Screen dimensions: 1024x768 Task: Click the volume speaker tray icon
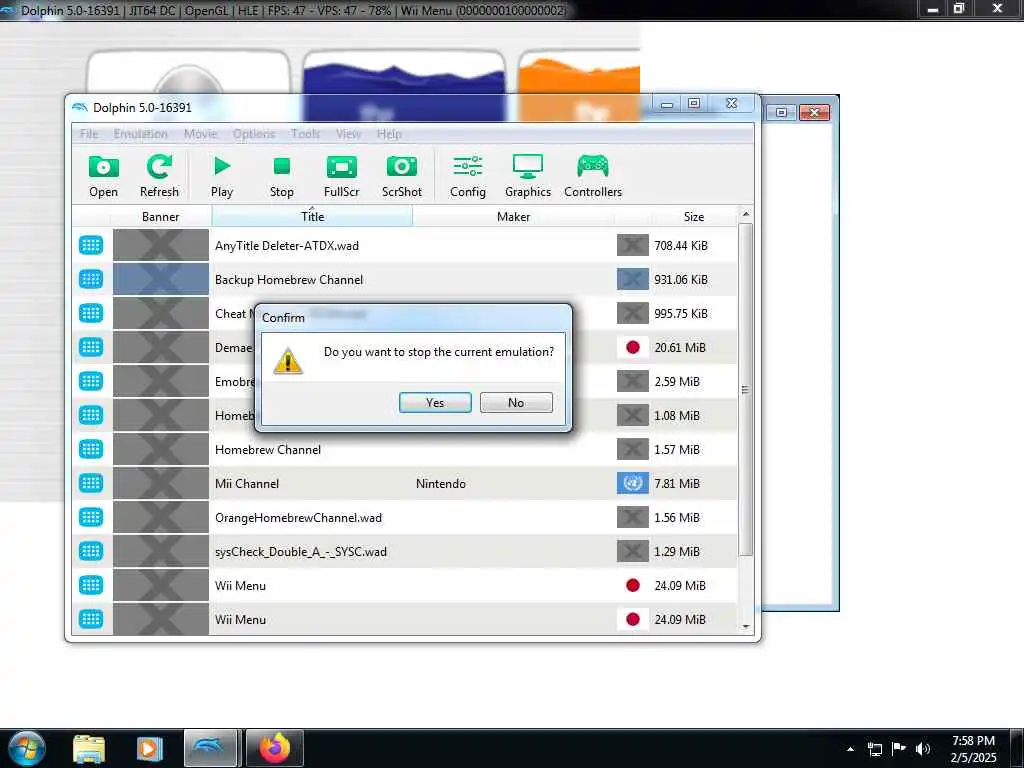point(923,749)
